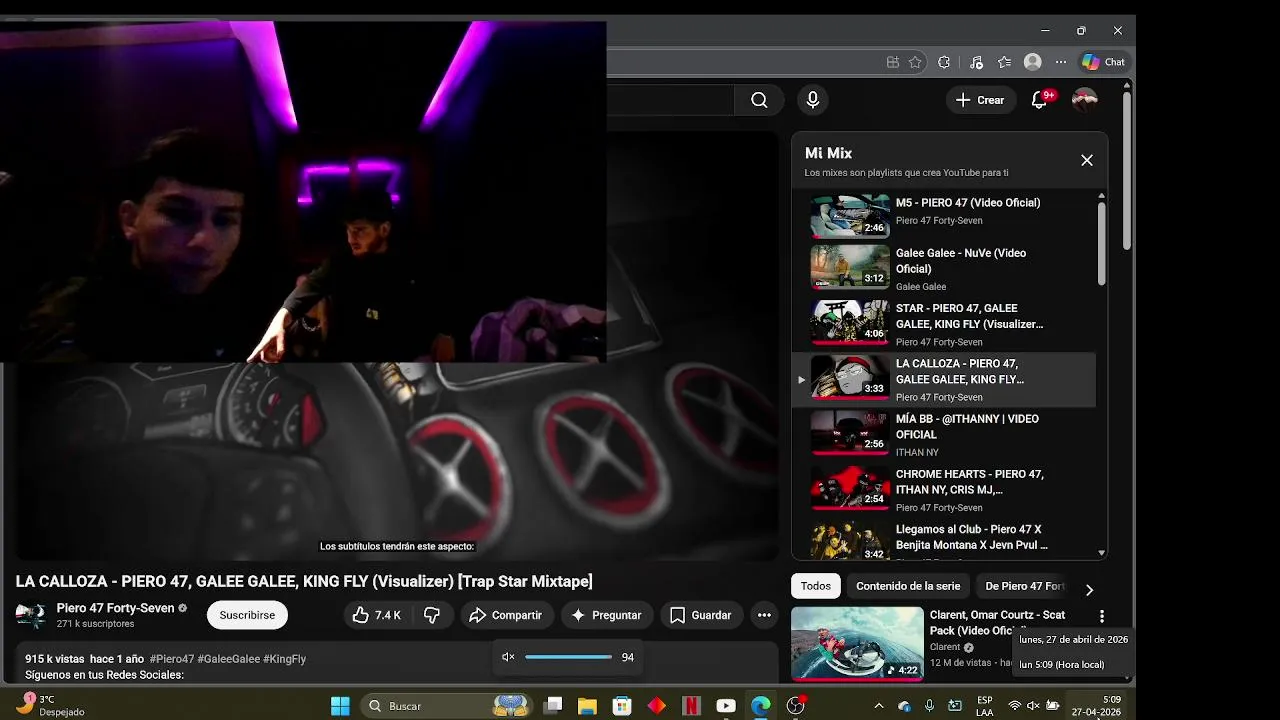Open the weather widget 3°C Despejado
The height and width of the screenshot is (720, 1280).
pyautogui.click(x=48, y=706)
